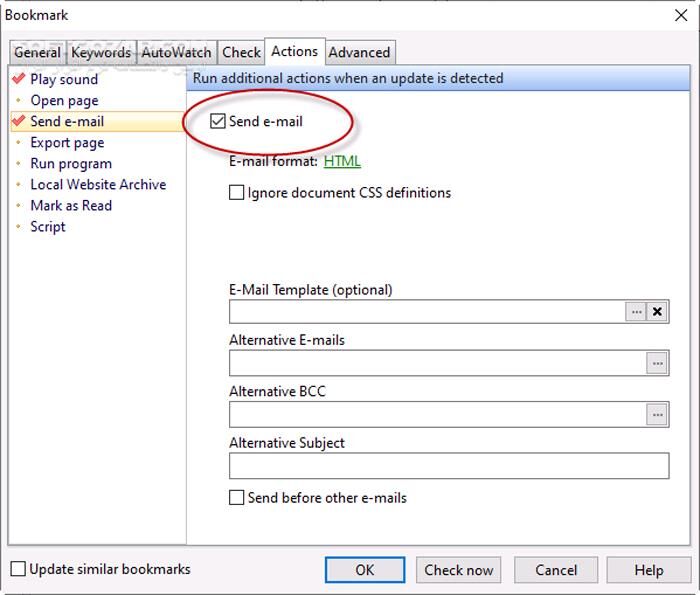The image size is (700, 595).
Task: Open Local Website Archive action settings
Action: [98, 185]
